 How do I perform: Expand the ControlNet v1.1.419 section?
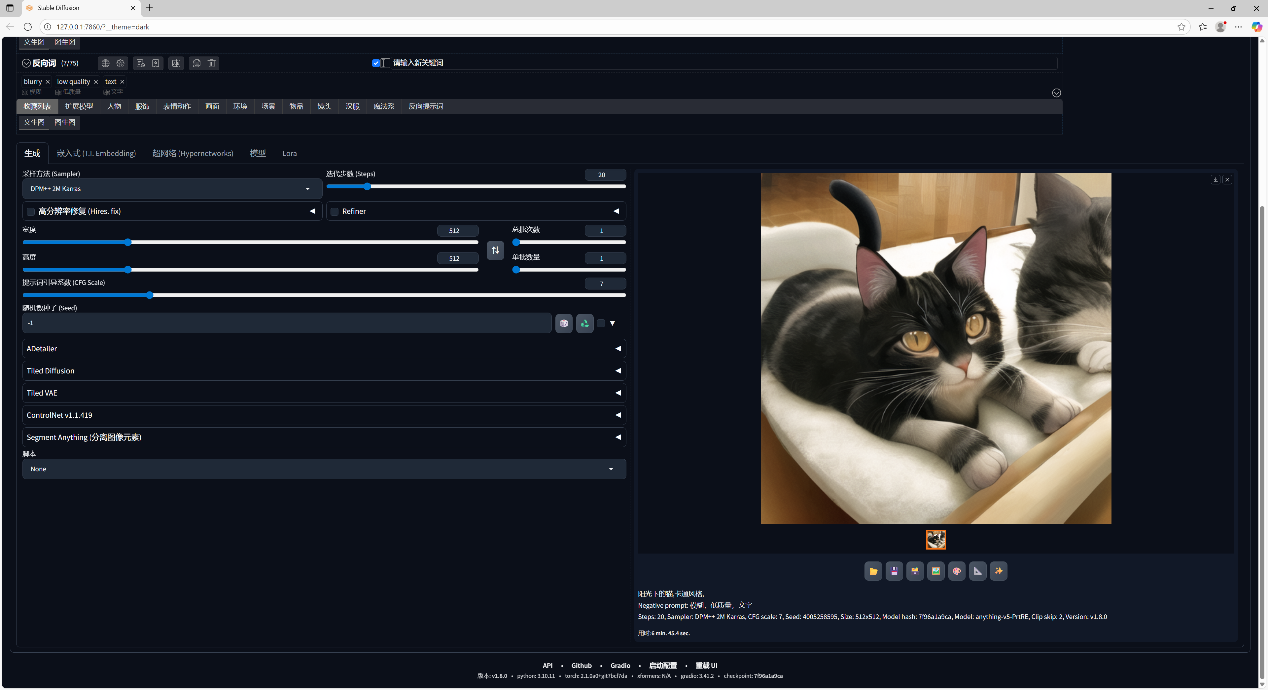tap(323, 415)
